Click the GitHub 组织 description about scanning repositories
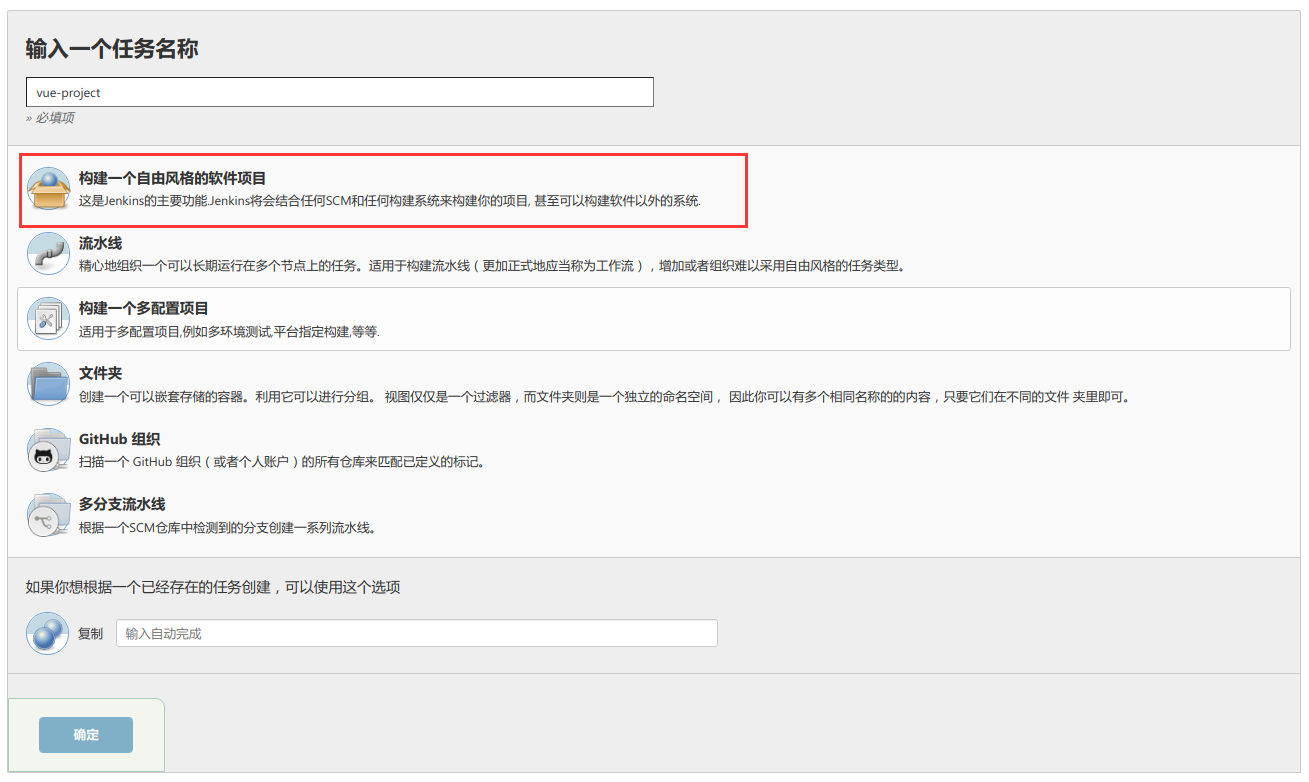1309x782 pixels. pos(282,462)
